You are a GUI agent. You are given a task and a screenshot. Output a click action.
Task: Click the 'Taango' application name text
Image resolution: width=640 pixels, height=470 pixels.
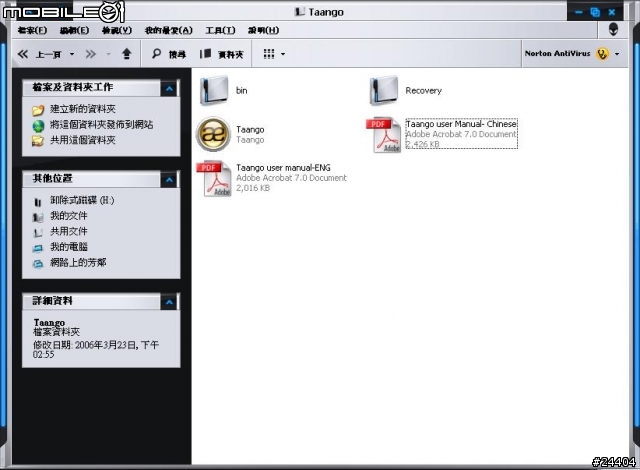point(250,129)
